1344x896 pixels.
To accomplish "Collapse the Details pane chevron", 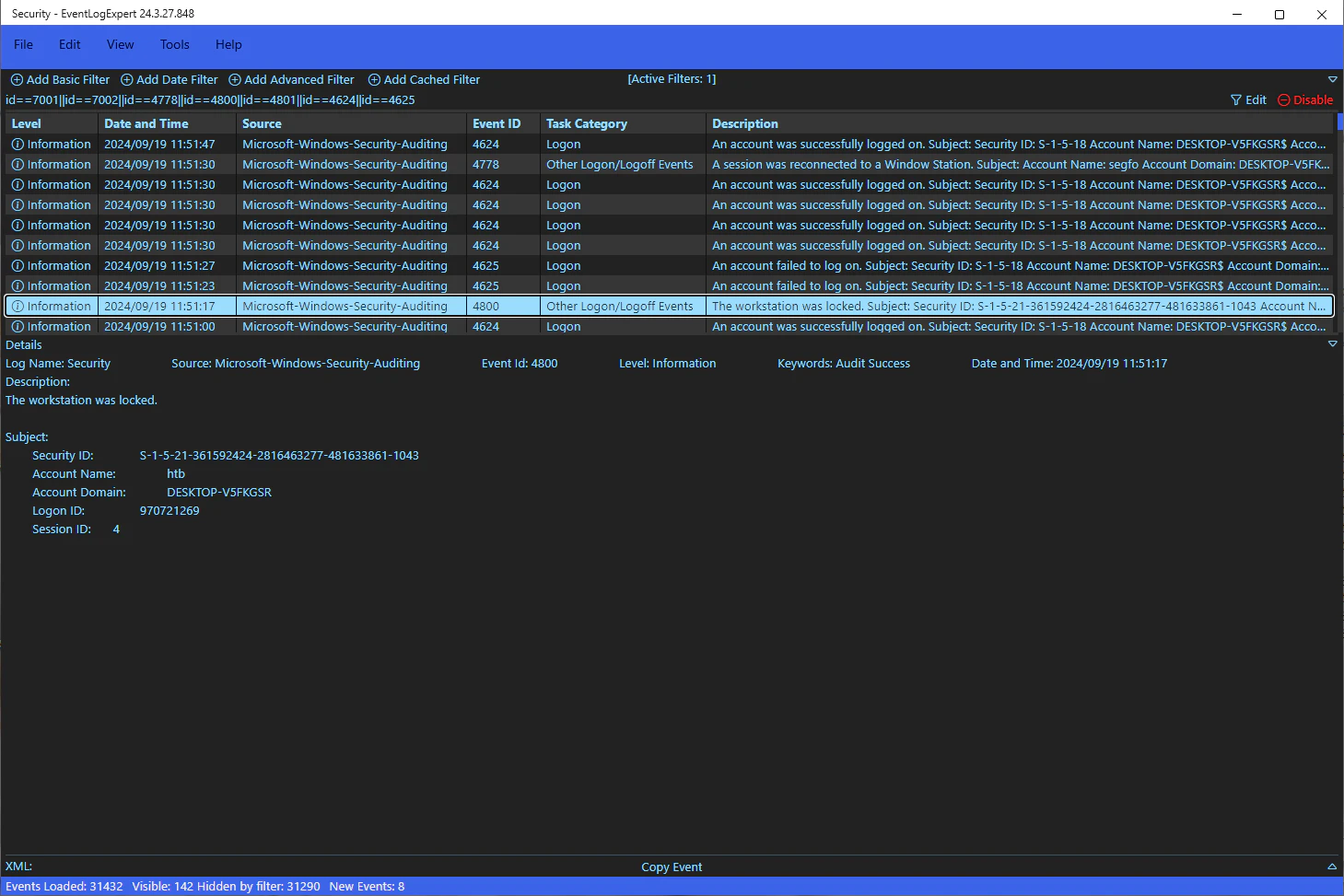I will pyautogui.click(x=1332, y=343).
